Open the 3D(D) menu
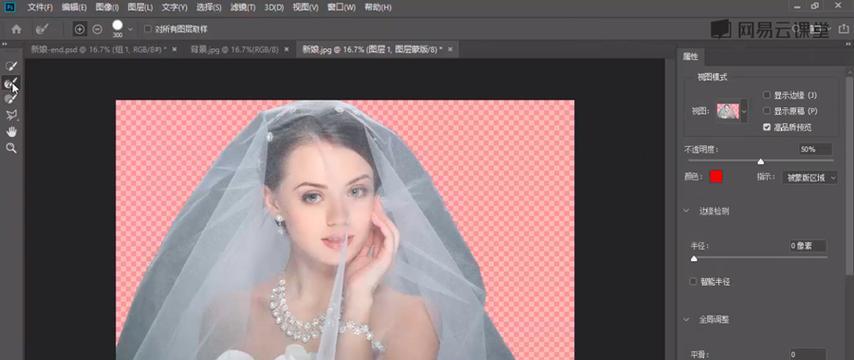This screenshot has height=360, width=854. click(x=274, y=8)
